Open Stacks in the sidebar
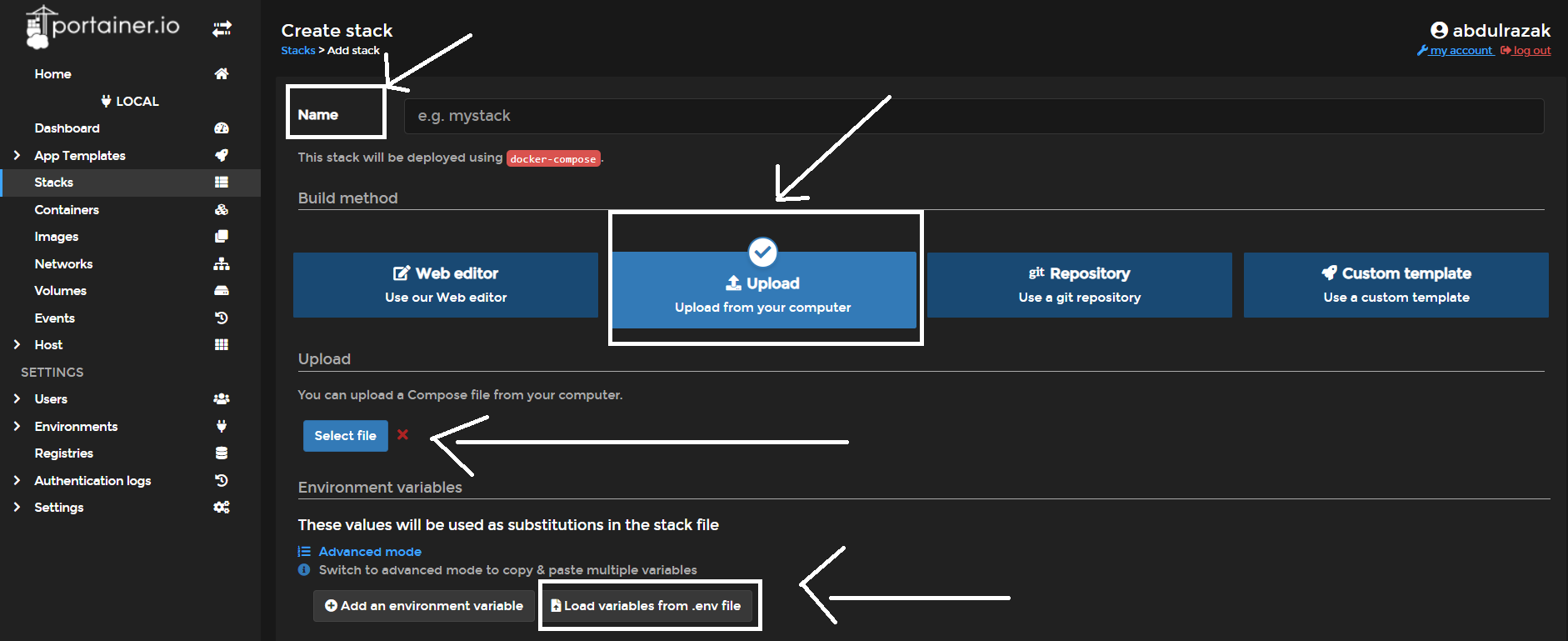The height and width of the screenshot is (641, 1568). (x=53, y=182)
